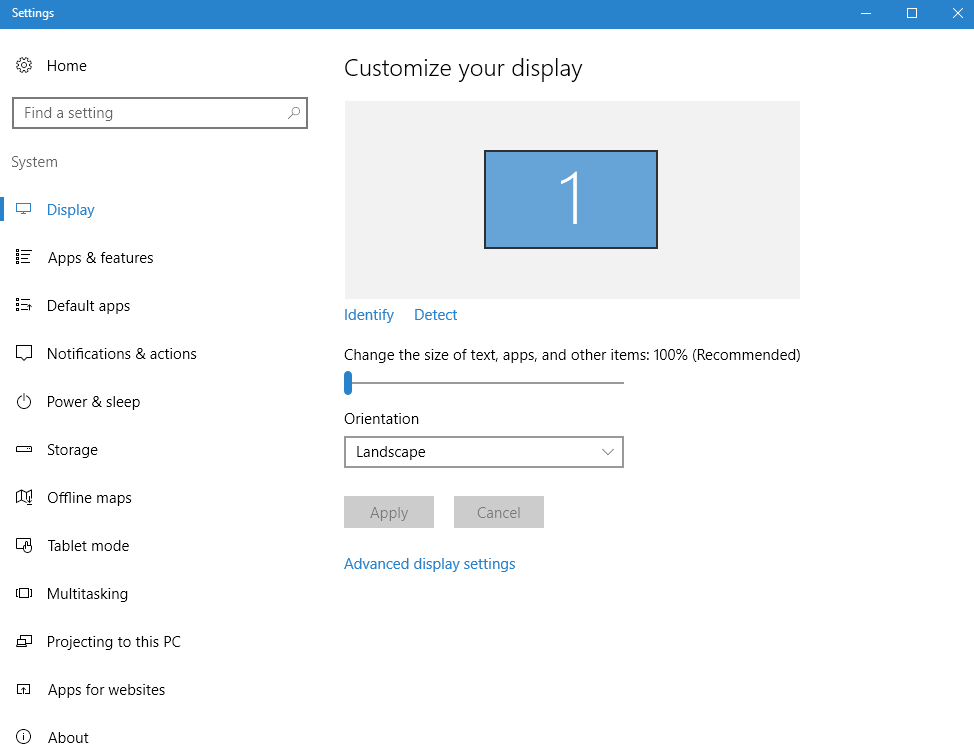Viewport: 974px width, 754px height.
Task: Adjust the text size slider
Action: pyautogui.click(x=348, y=383)
